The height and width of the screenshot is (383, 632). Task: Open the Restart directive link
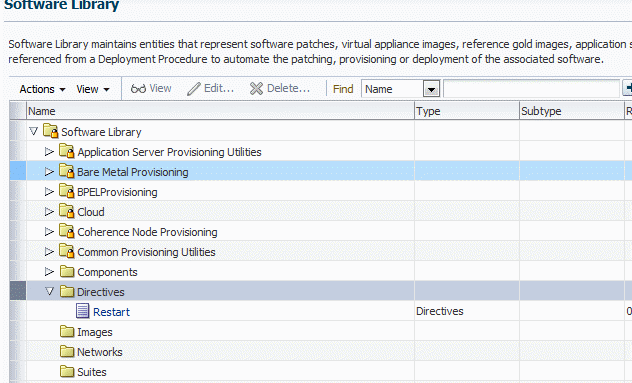(x=111, y=312)
